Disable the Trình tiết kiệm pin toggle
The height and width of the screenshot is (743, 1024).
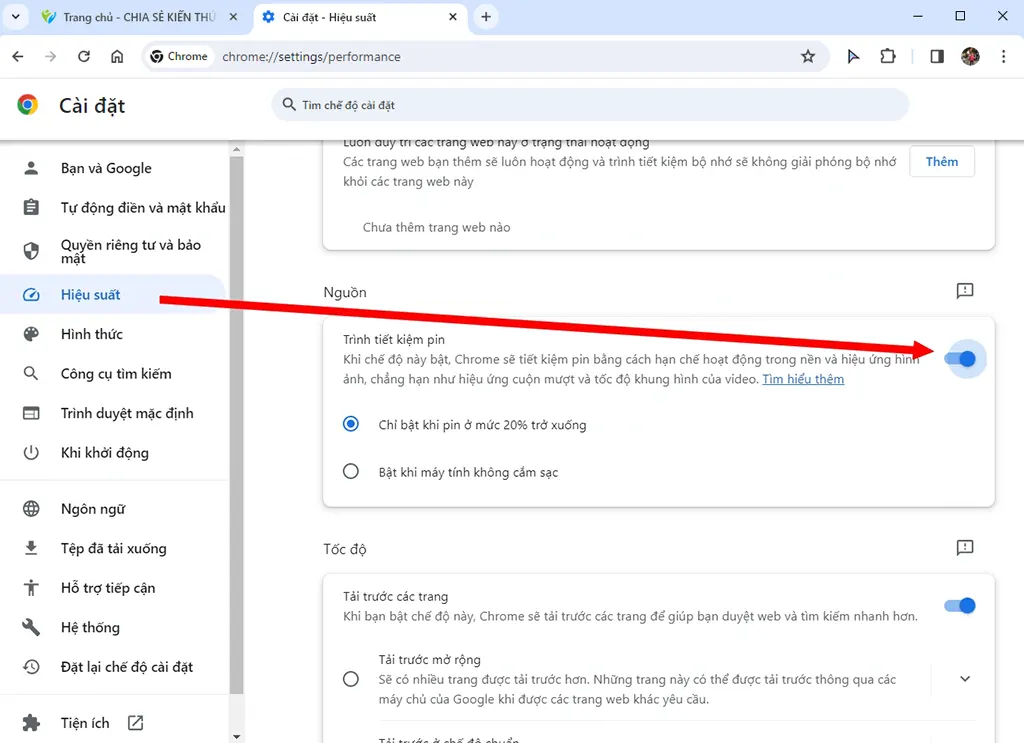pyautogui.click(x=960, y=359)
